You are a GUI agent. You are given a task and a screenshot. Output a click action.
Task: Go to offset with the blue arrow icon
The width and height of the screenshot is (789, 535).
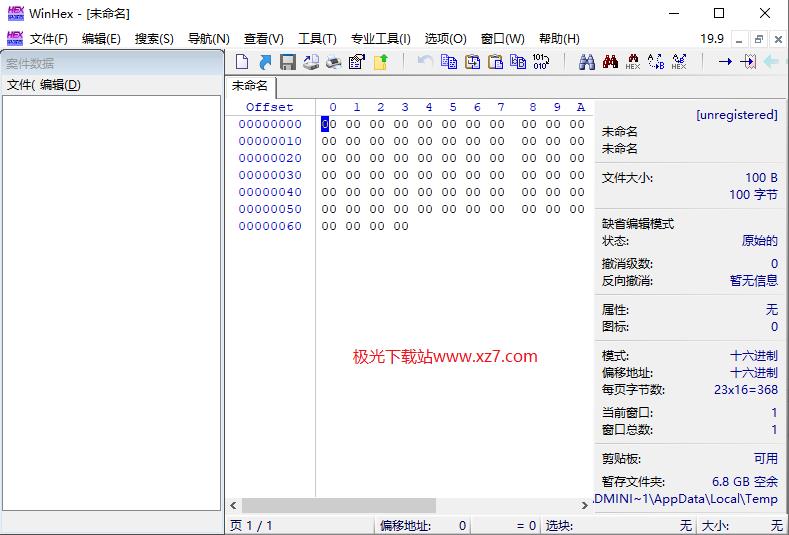pos(725,62)
